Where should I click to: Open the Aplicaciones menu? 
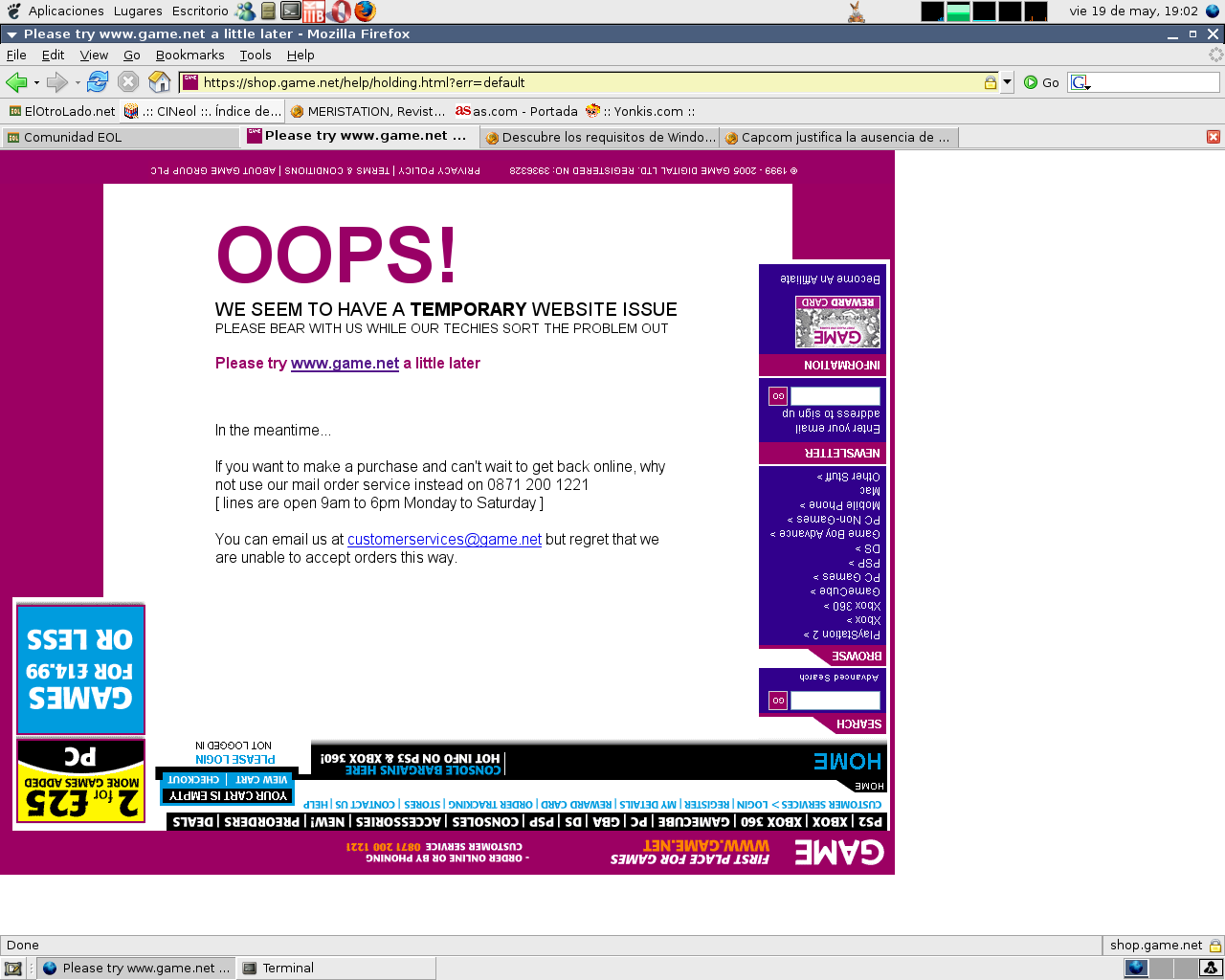[x=66, y=11]
